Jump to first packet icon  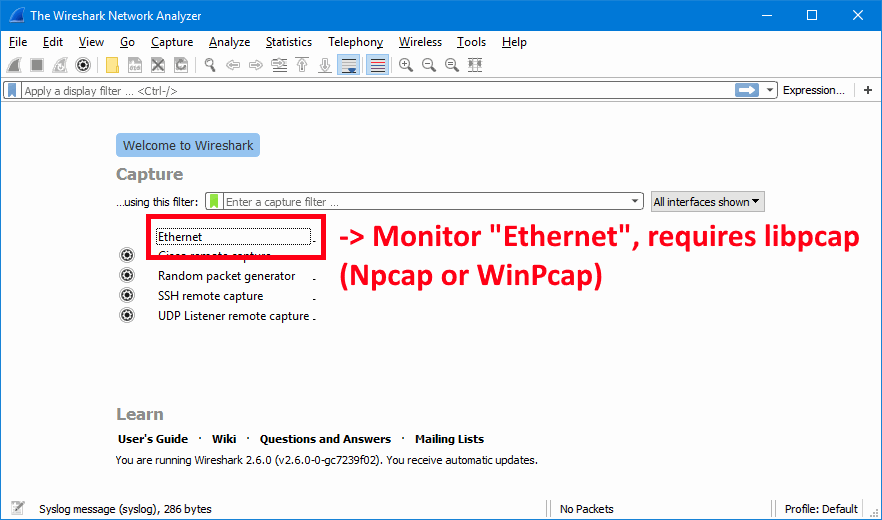[x=302, y=65]
